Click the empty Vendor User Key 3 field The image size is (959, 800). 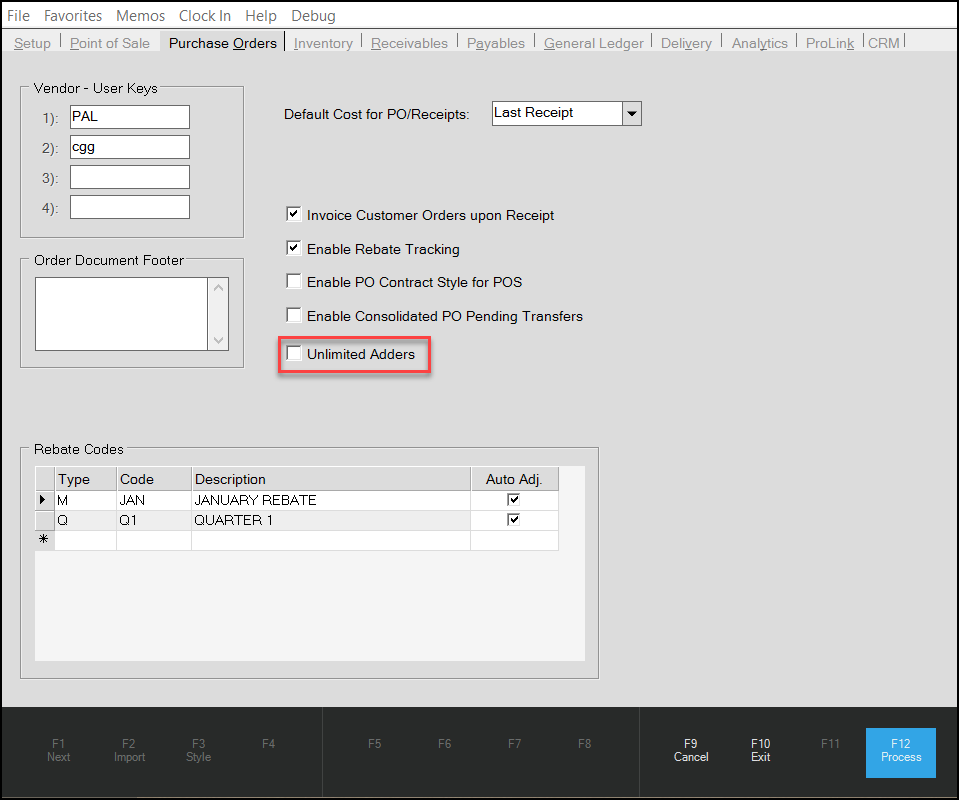[x=130, y=177]
